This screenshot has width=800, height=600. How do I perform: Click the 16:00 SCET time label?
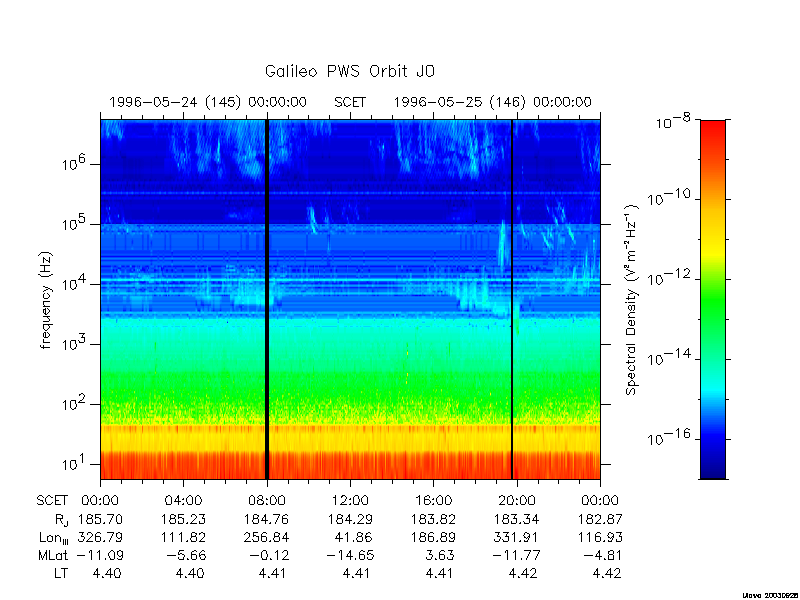point(434,501)
